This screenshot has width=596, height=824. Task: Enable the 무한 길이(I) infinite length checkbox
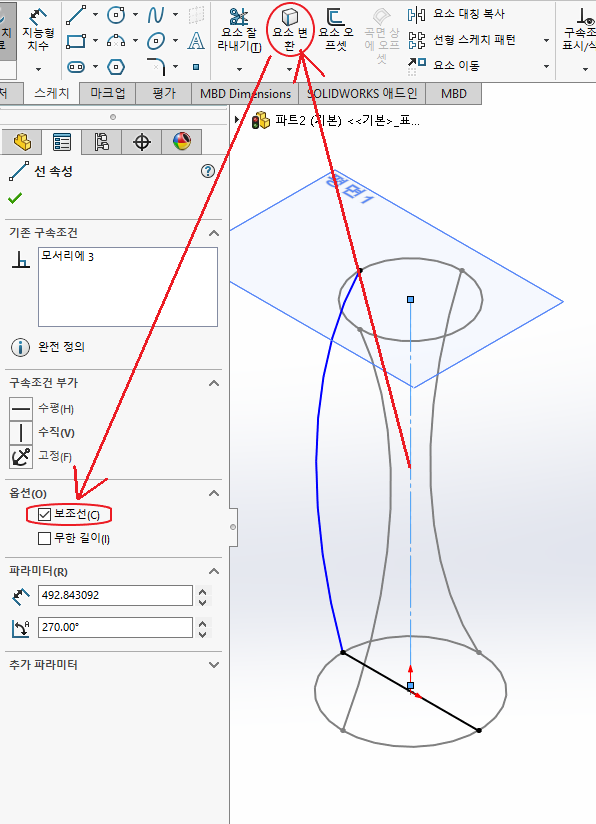coord(45,538)
